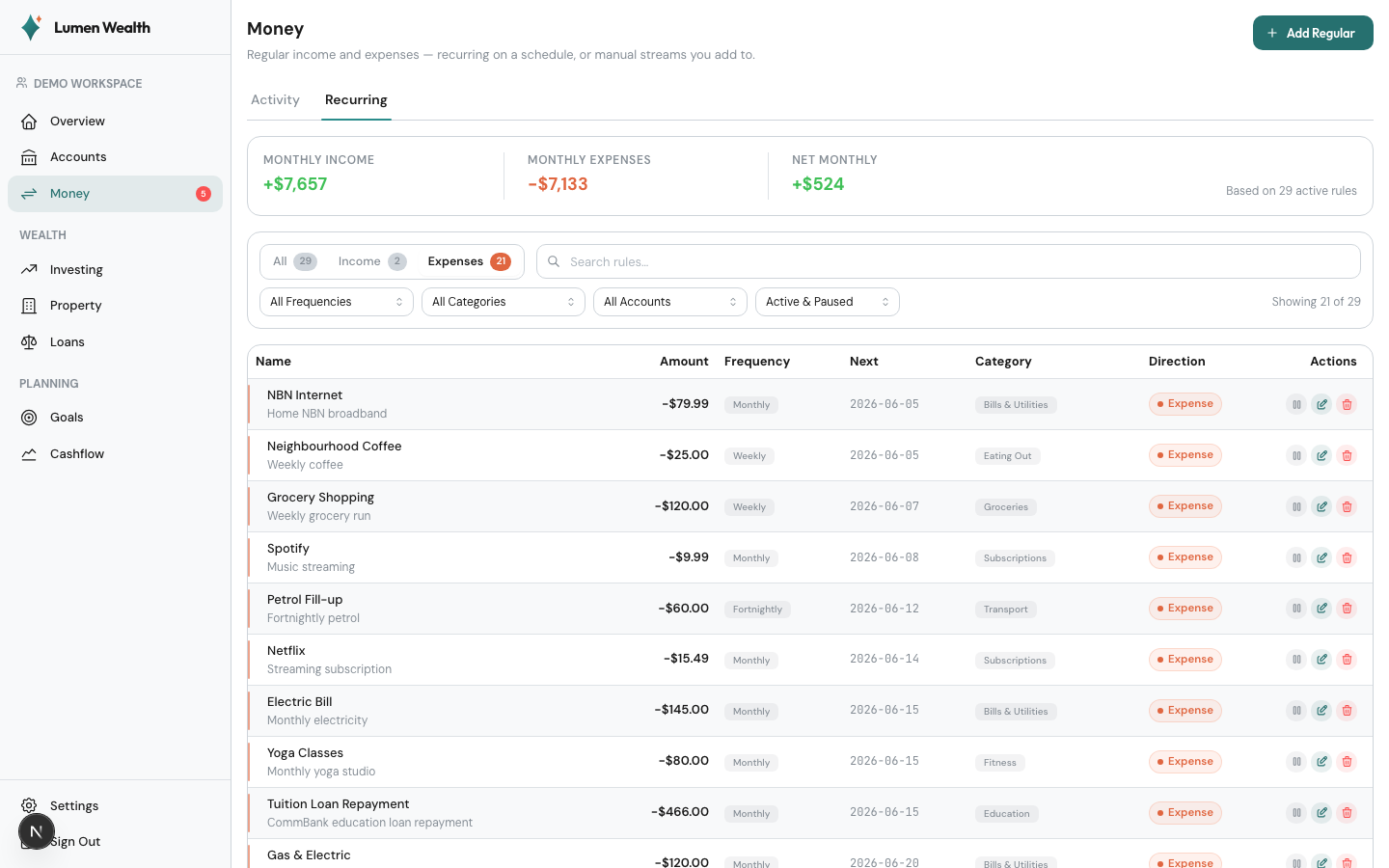Open the Money section
Viewport: 1389px width, 868px height.
point(115,194)
